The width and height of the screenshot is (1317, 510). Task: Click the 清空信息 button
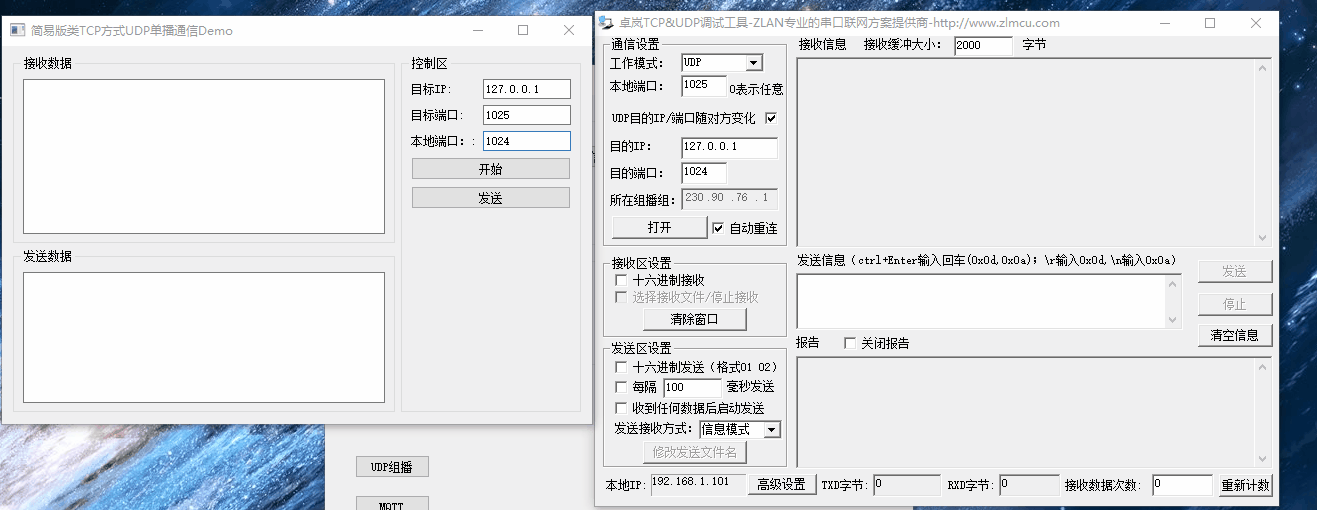point(1235,336)
